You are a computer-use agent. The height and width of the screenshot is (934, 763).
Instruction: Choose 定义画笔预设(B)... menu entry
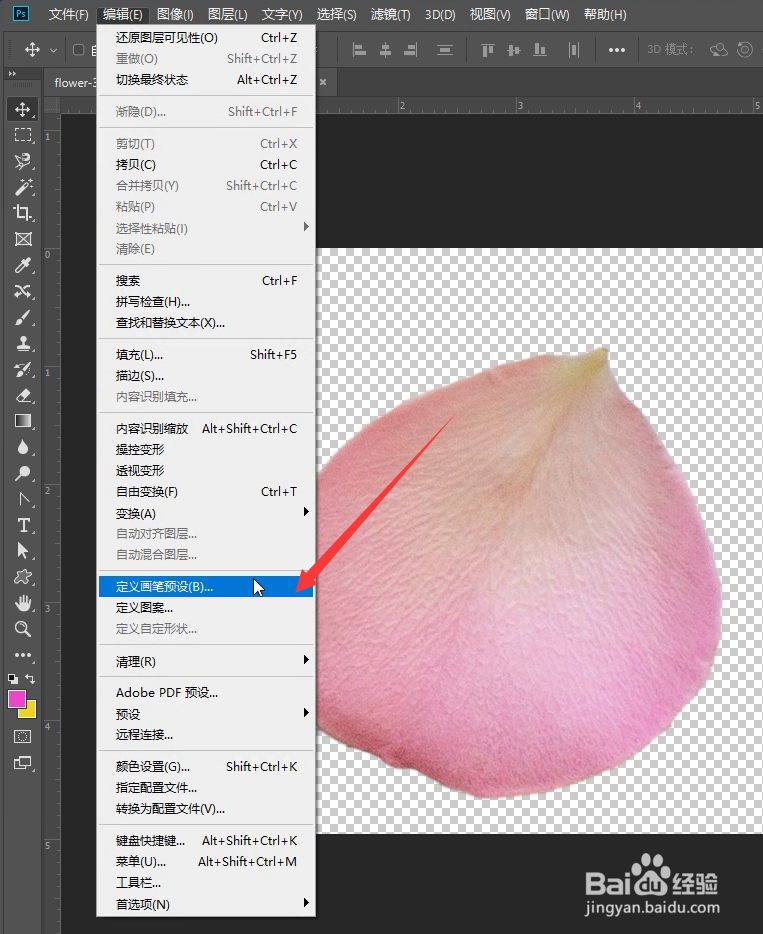[x=206, y=587]
